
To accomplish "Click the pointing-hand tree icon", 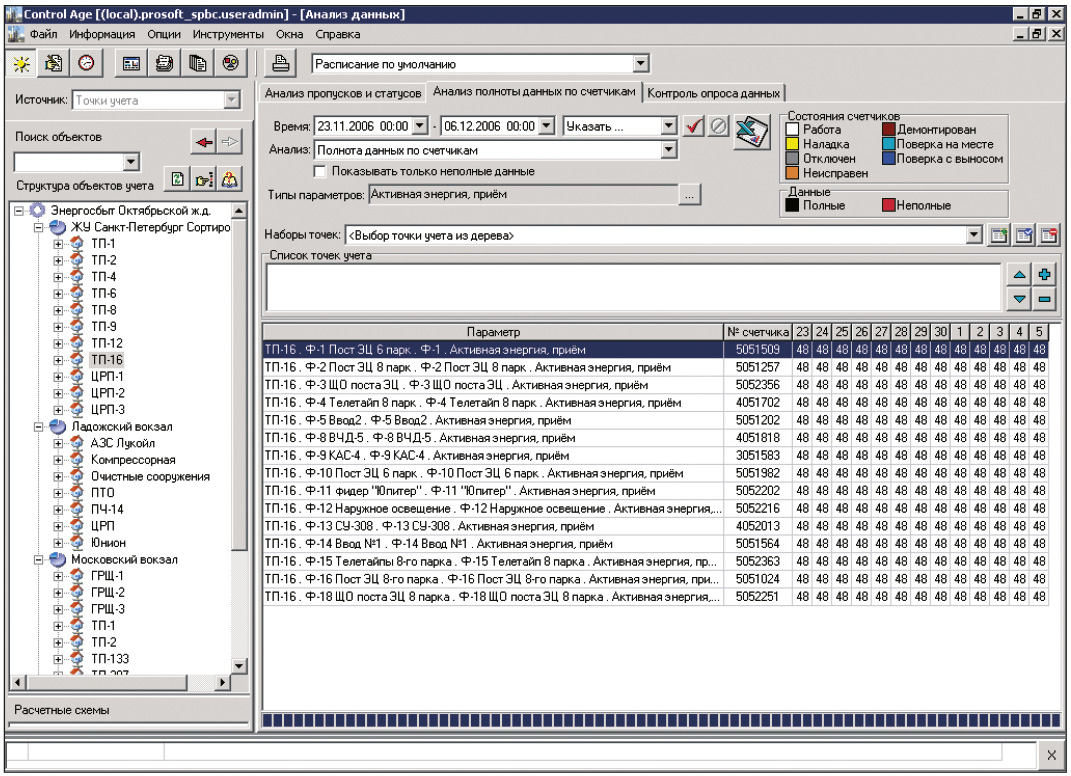I will [204, 180].
